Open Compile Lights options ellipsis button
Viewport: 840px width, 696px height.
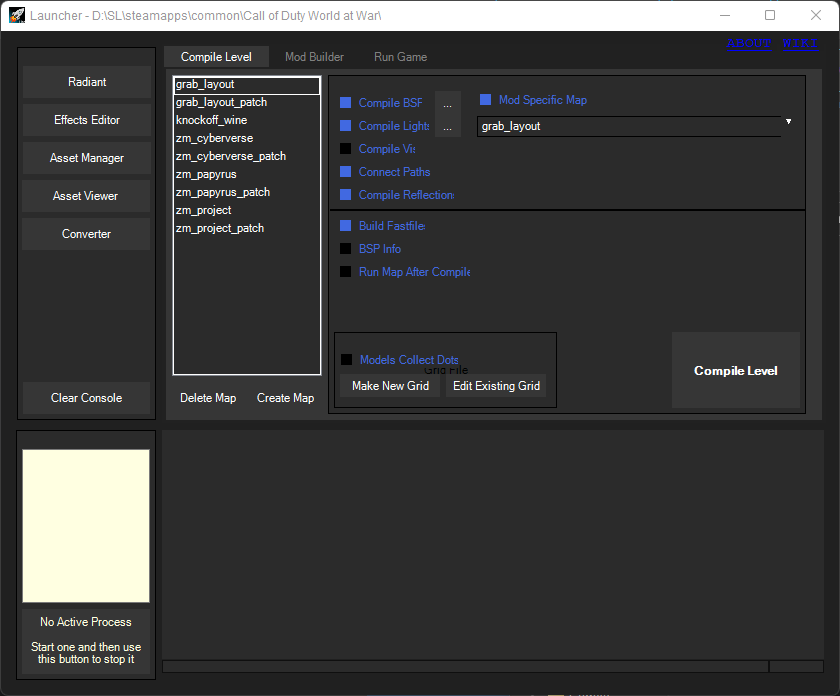pos(448,126)
